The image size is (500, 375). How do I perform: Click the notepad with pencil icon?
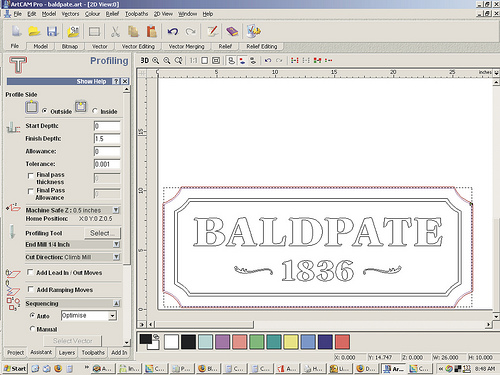(x=212, y=31)
